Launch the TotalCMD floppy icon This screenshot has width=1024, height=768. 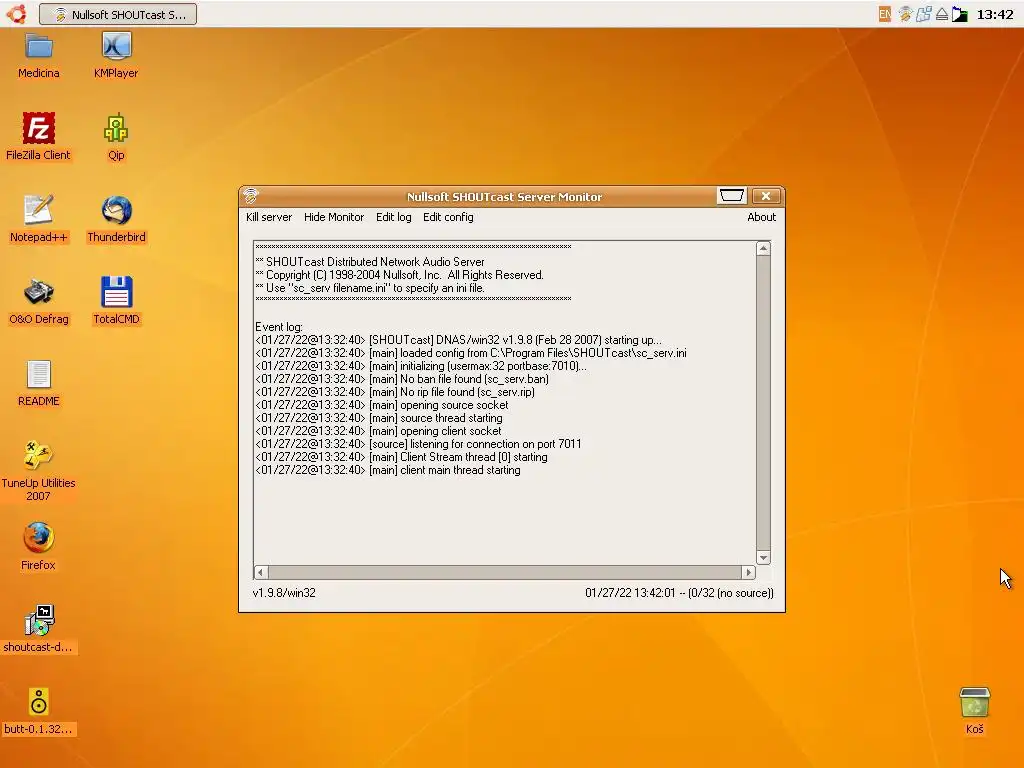pos(116,293)
